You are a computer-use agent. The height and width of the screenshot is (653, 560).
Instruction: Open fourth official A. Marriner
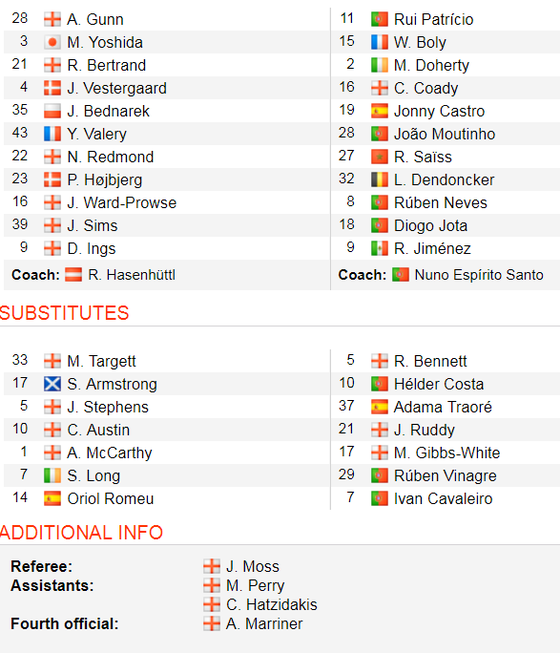[264, 624]
